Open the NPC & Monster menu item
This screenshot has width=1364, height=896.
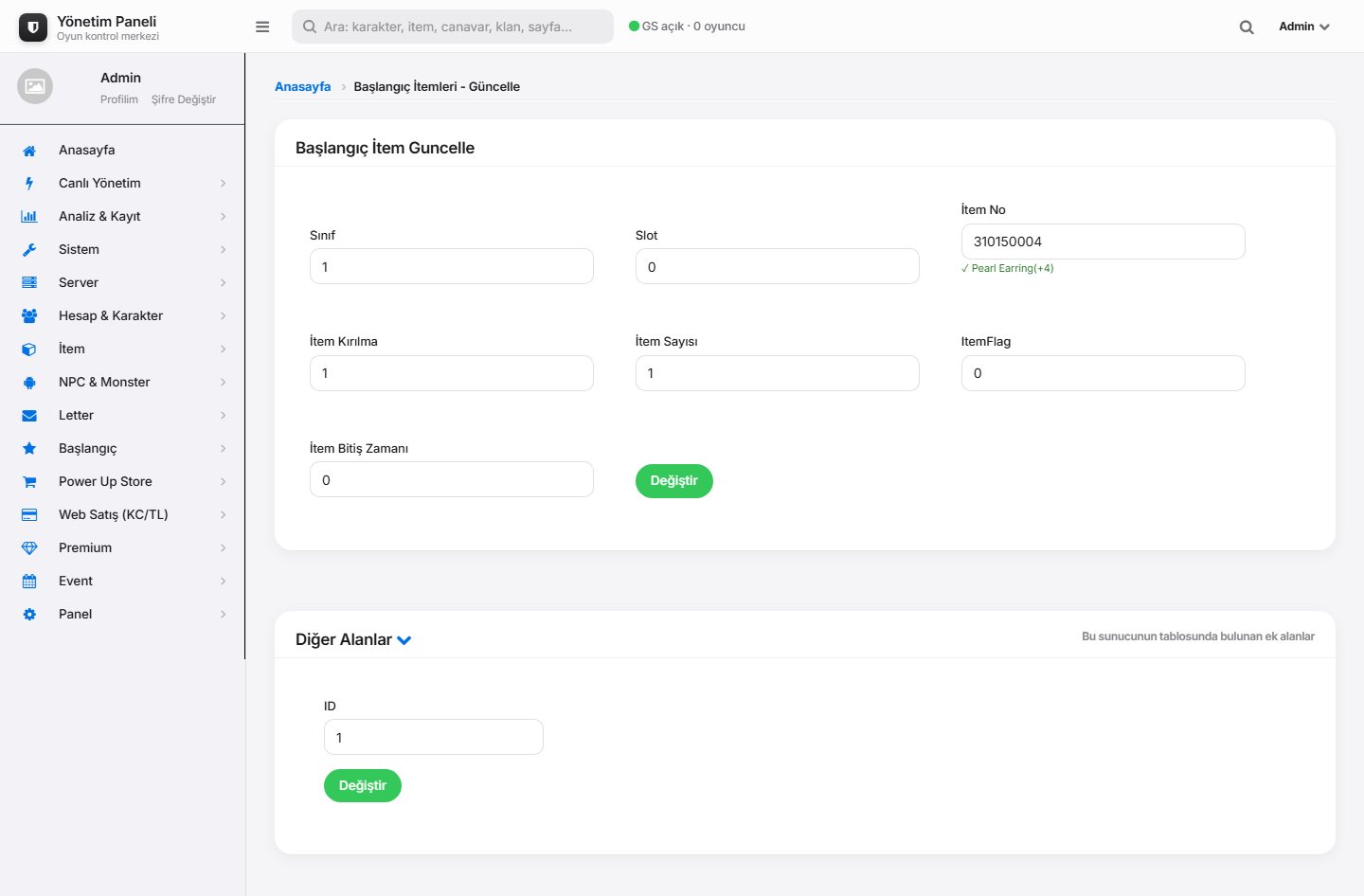[x=122, y=382]
